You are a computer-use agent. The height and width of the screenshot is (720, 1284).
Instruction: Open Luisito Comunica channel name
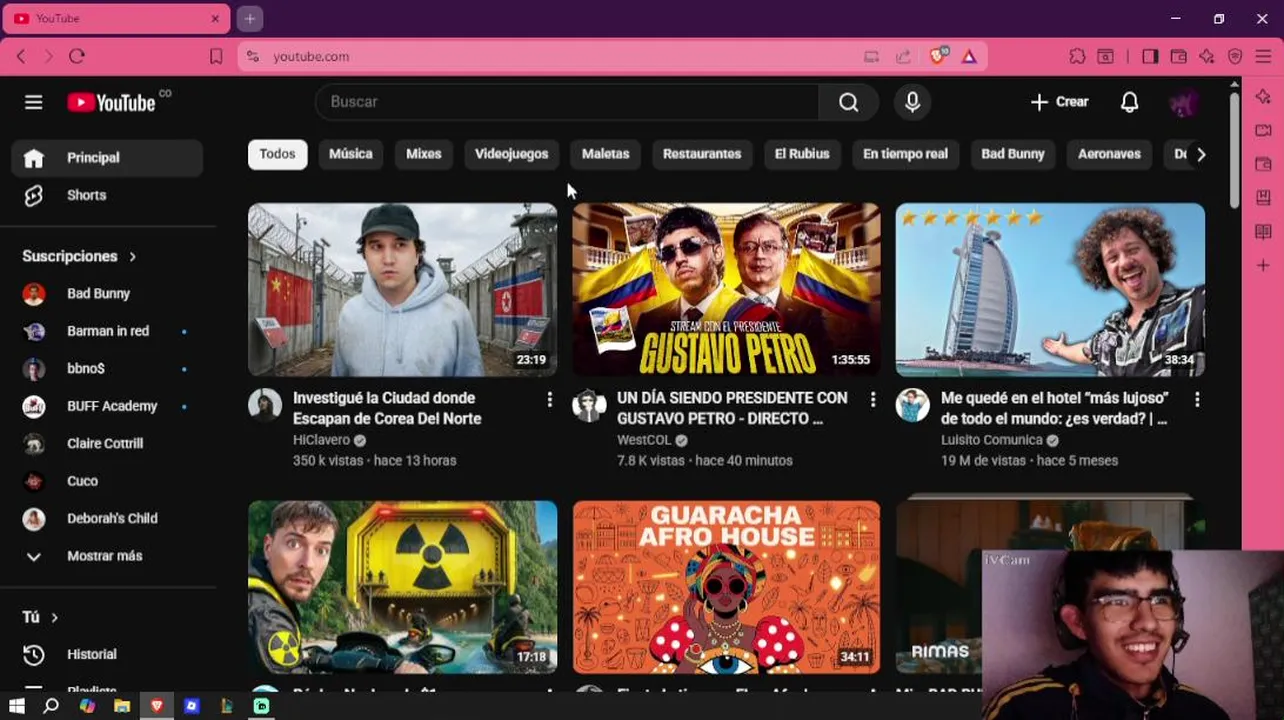click(991, 440)
